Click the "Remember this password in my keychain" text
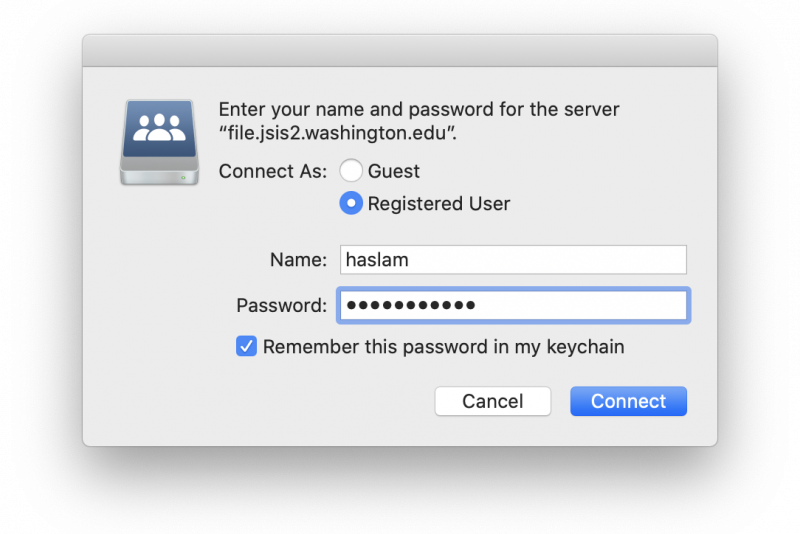Image resolution: width=800 pixels, height=534 pixels. [443, 347]
